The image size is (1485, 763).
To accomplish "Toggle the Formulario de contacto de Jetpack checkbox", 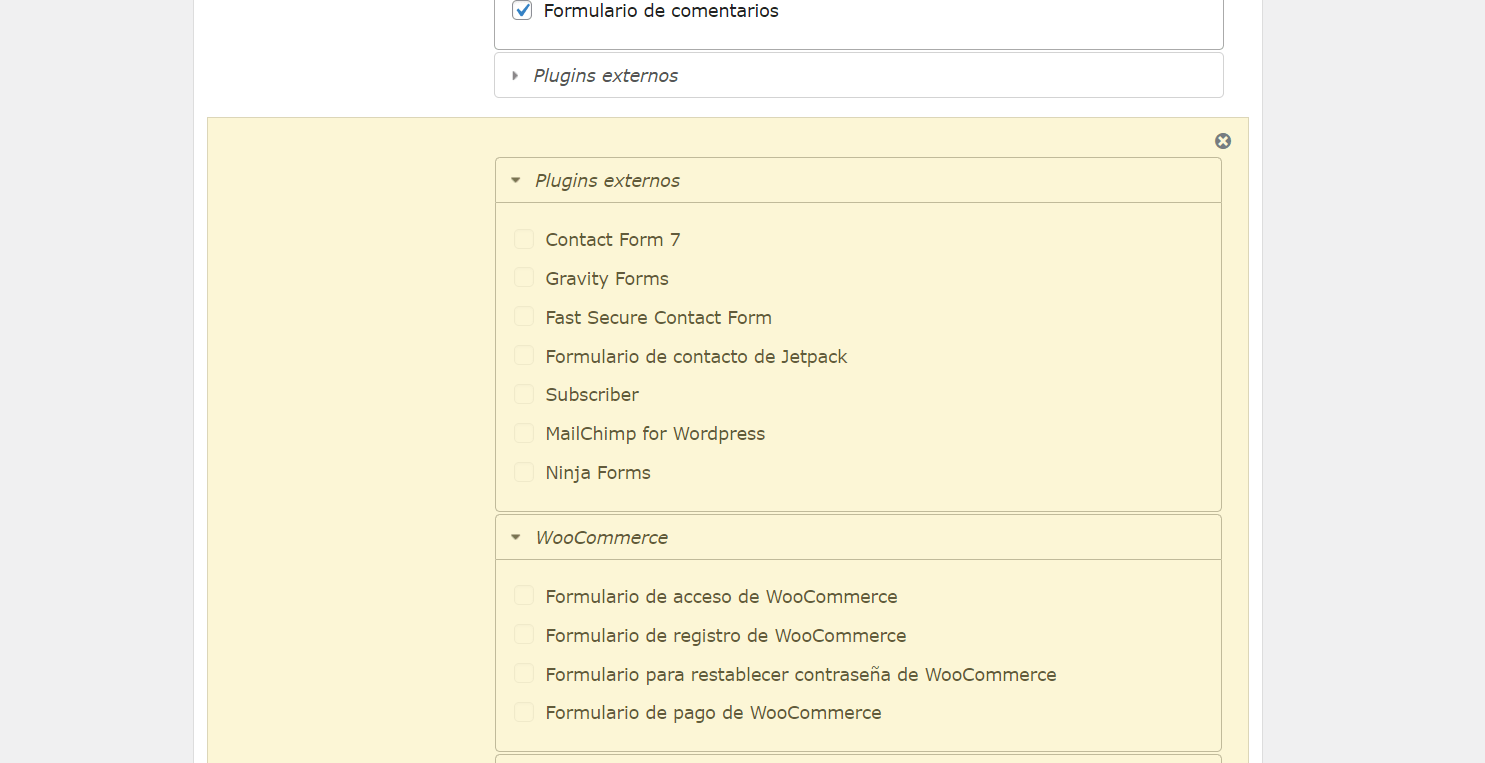I will click(x=524, y=356).
